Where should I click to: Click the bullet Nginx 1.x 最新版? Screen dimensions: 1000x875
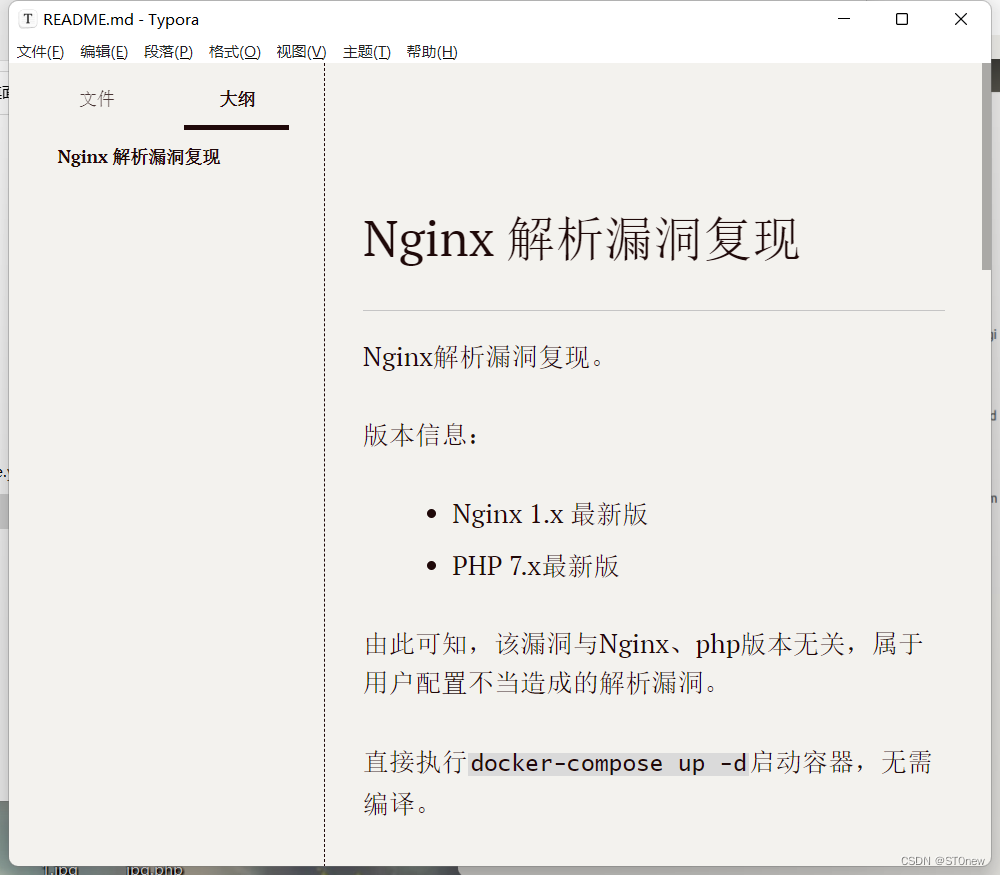(550, 514)
